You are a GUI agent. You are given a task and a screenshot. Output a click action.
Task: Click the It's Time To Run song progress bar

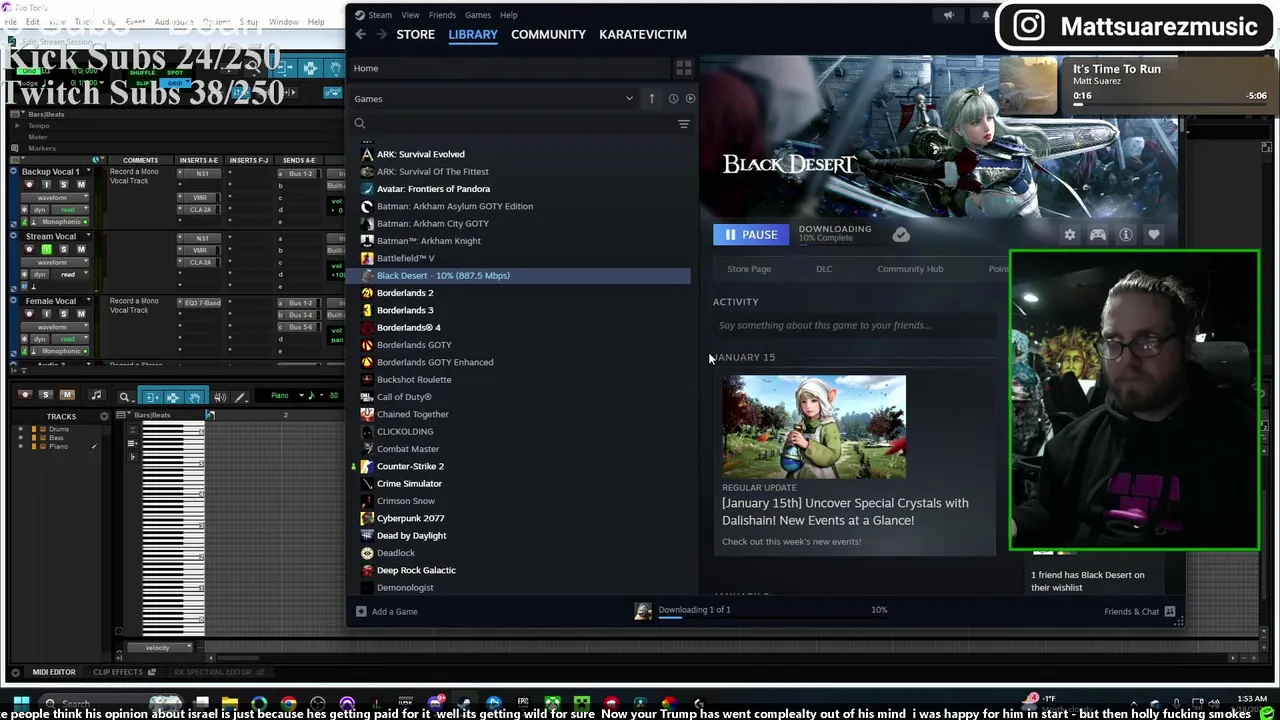(1170, 106)
